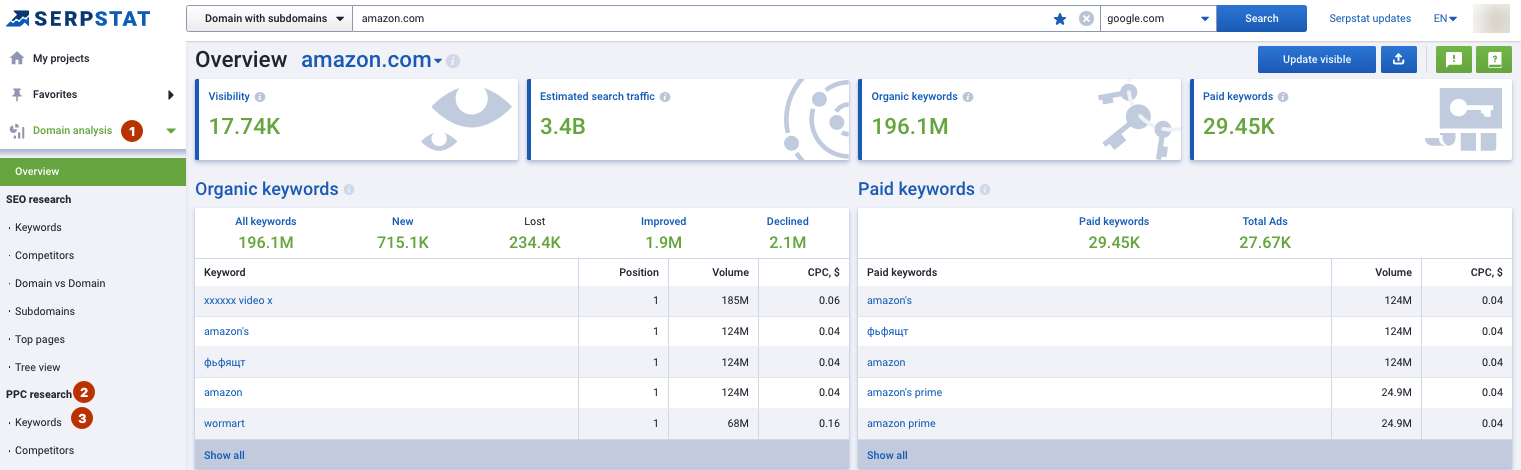Click the Visibility 17.74K card
Image resolution: width=1521 pixels, height=470 pixels.
(357, 120)
